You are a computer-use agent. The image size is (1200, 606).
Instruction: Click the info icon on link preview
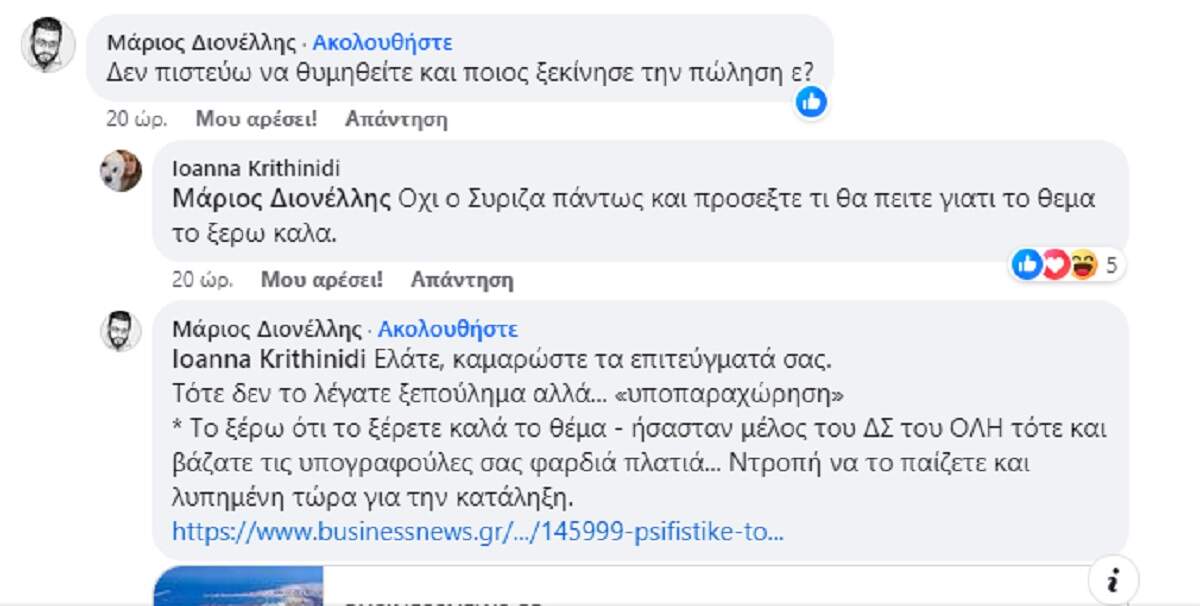tap(1111, 580)
